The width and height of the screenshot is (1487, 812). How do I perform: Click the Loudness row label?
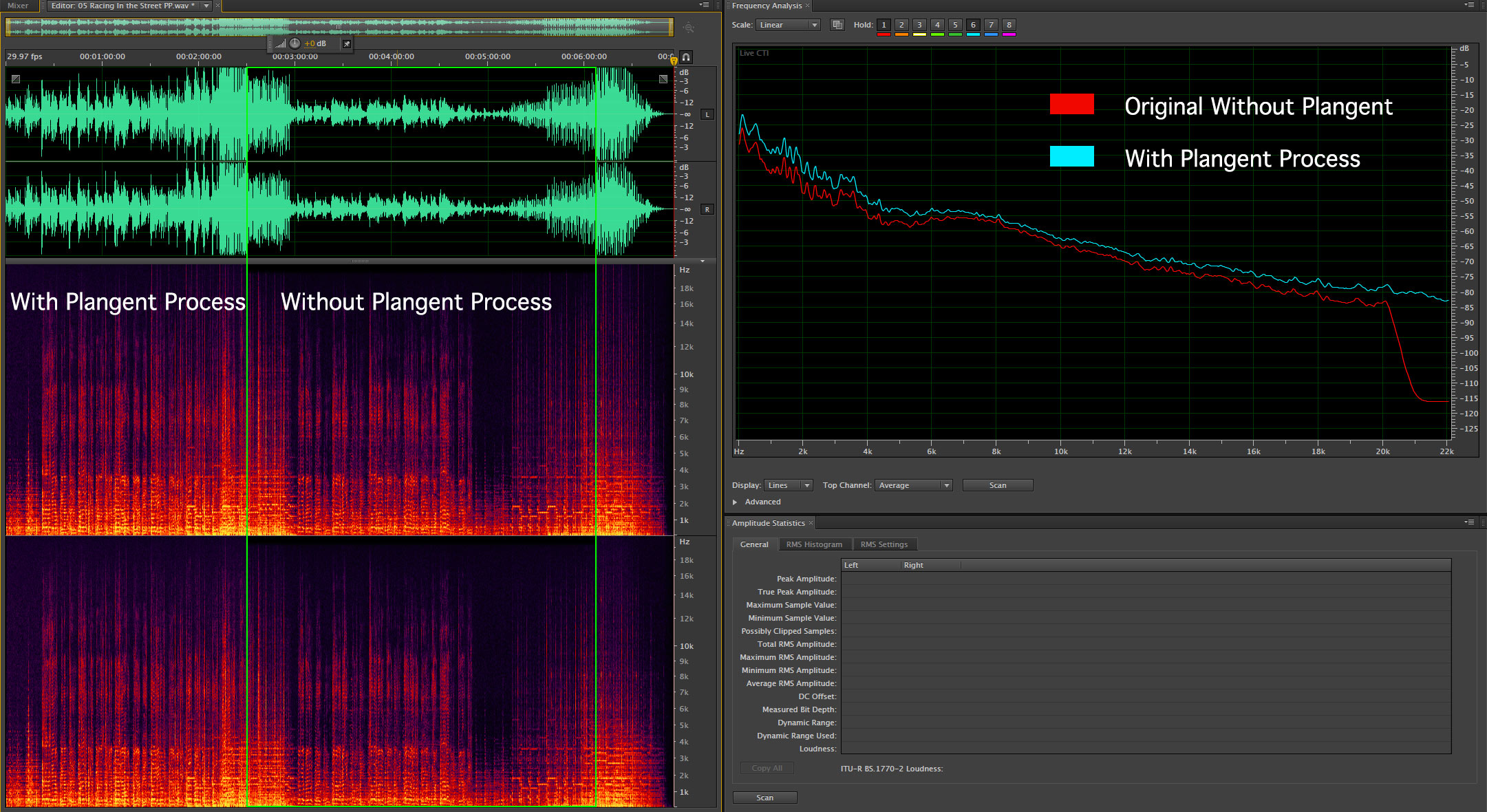818,749
